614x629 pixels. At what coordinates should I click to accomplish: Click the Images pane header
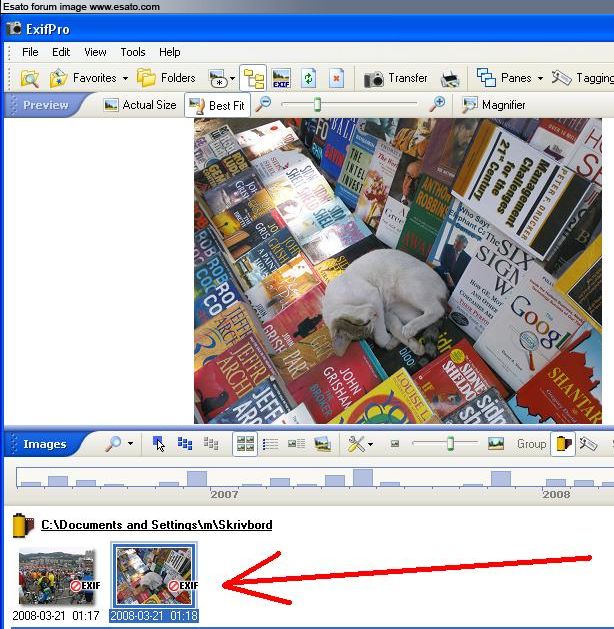pos(44,444)
